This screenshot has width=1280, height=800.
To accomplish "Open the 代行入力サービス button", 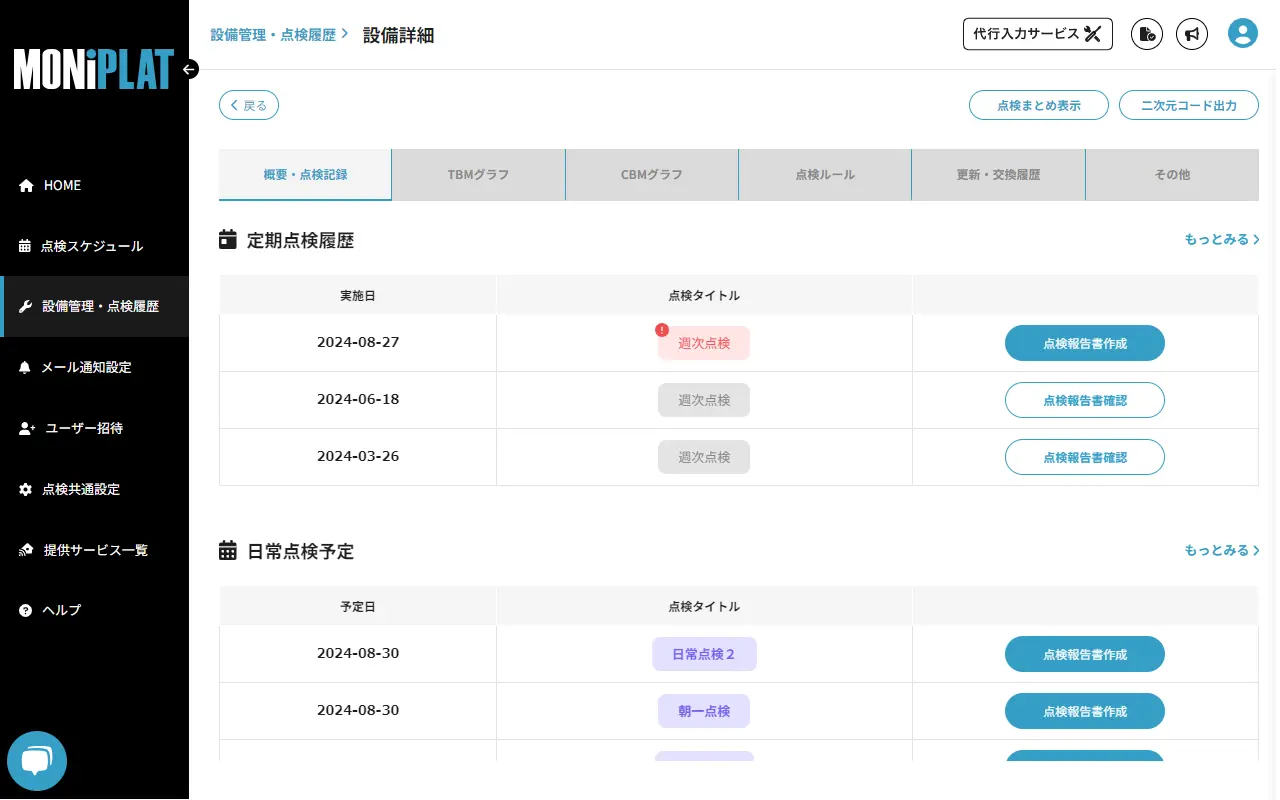I will point(1037,34).
